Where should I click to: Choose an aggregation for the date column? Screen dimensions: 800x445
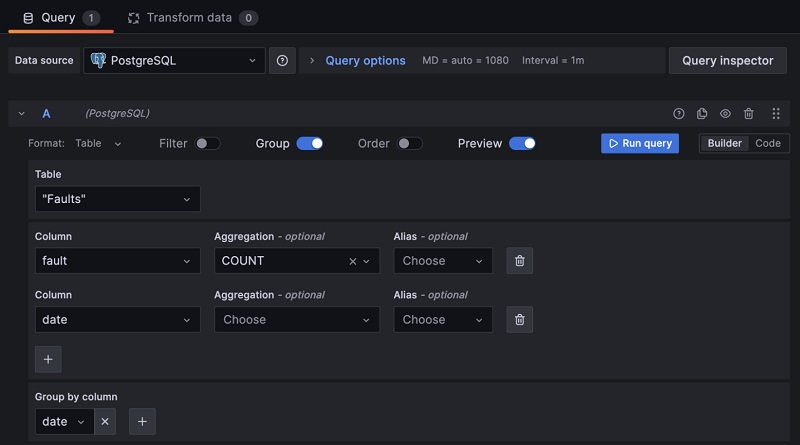297,319
